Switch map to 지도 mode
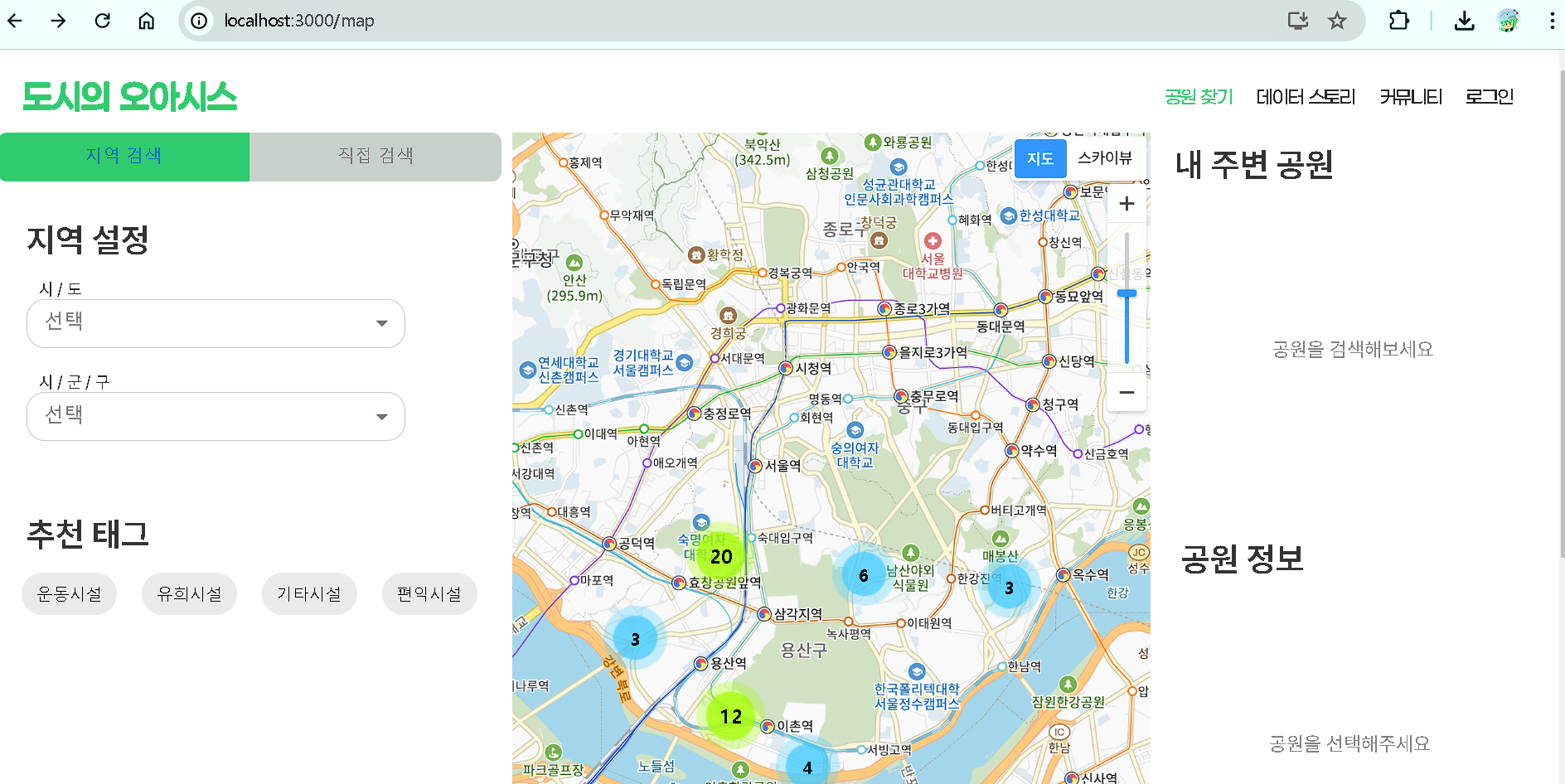 (x=1040, y=158)
